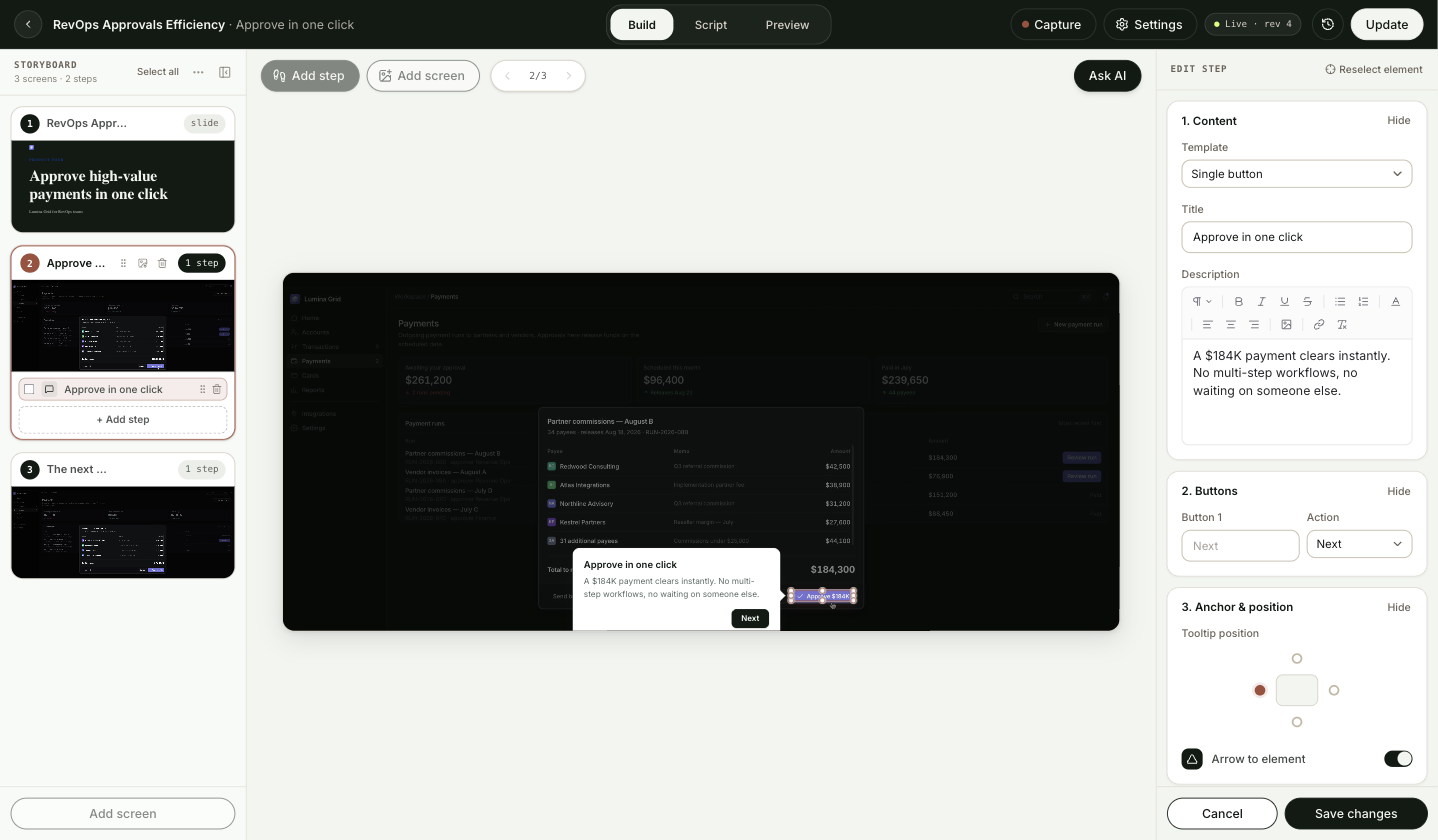
Task: Hide the Anchor & position section
Action: [1399, 607]
